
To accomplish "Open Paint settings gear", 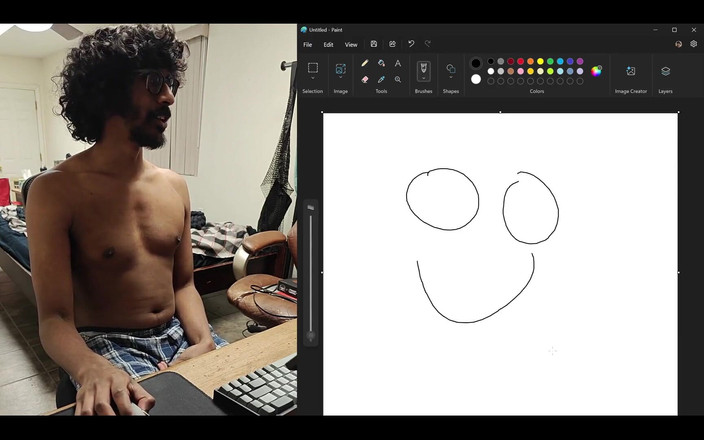I will 693,44.
